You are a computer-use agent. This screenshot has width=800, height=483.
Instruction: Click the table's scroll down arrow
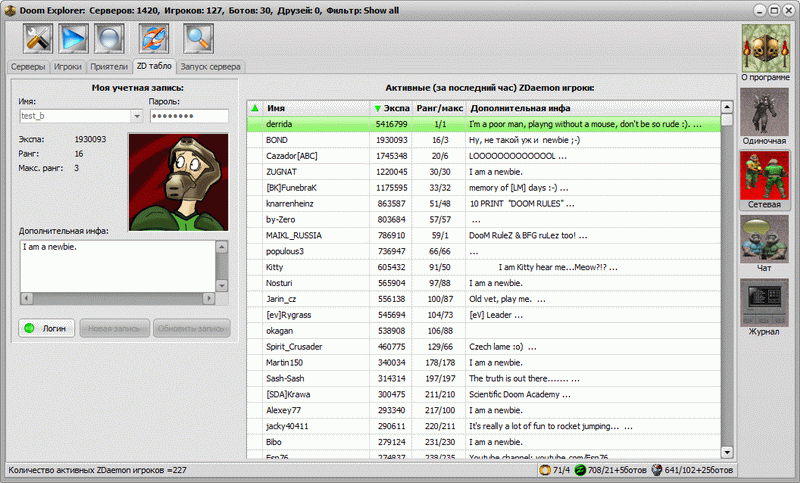(727, 451)
